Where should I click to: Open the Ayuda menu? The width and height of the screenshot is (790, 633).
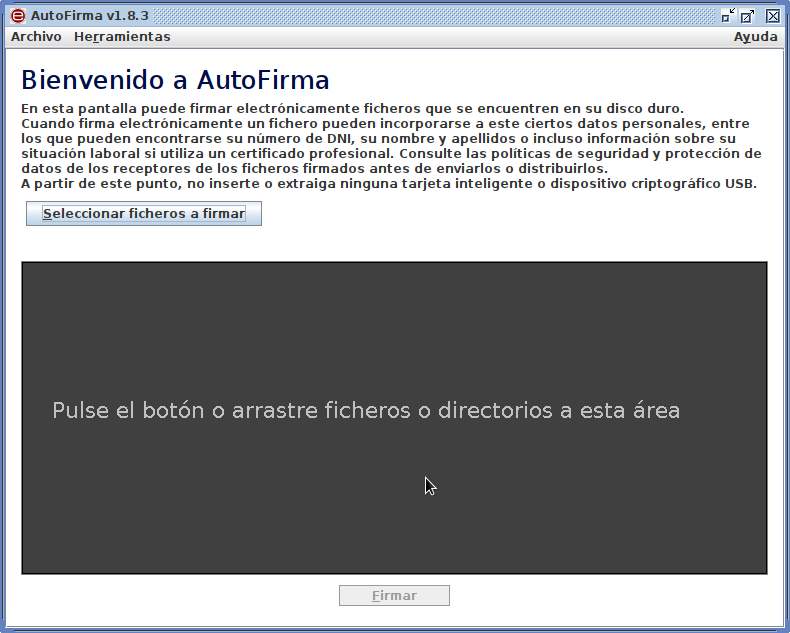click(755, 37)
